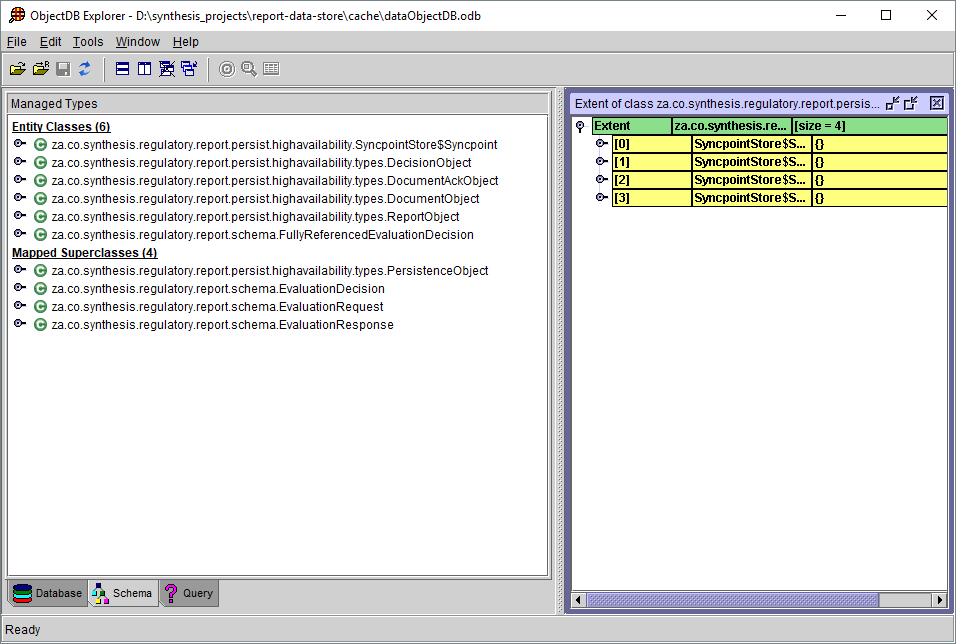The width and height of the screenshot is (956, 644).
Task: Expand the types.DocumentObject tree node
Action: coord(20,198)
